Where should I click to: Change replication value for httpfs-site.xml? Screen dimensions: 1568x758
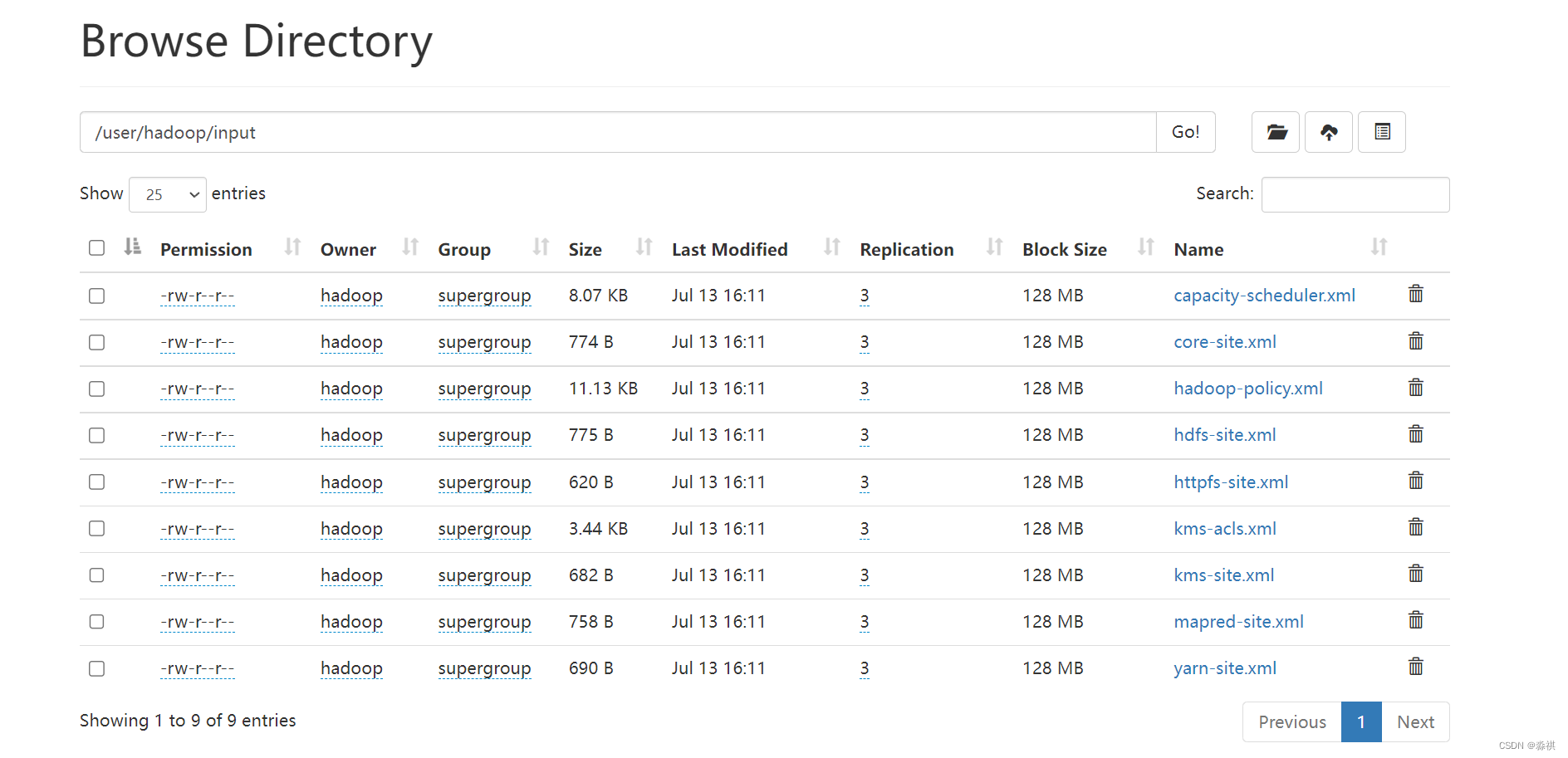click(x=865, y=482)
